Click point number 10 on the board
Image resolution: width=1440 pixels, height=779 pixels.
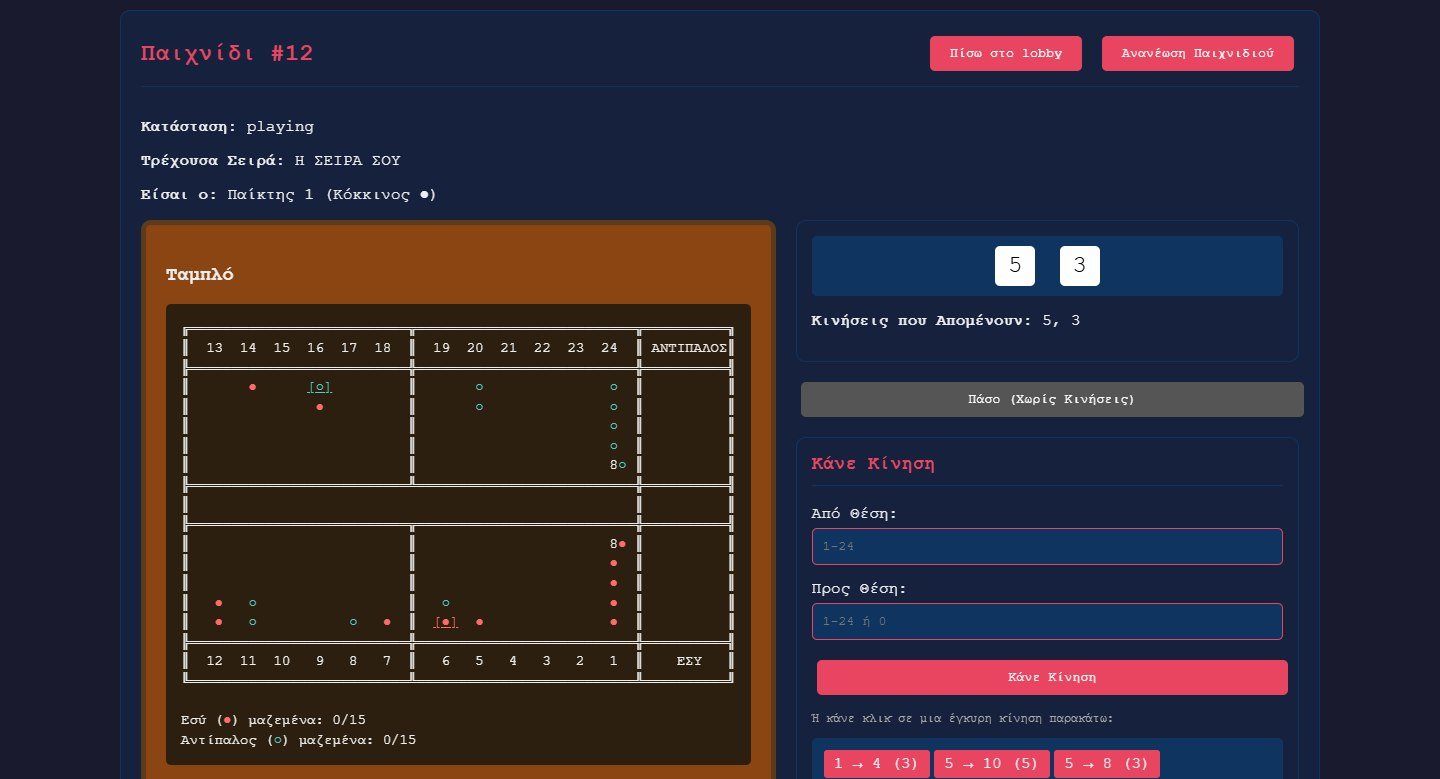[282, 661]
